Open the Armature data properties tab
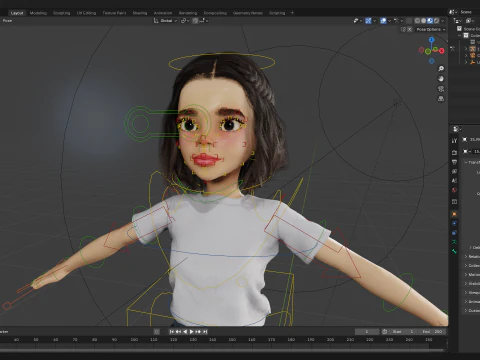Viewport: 480px width, 360px height. coord(454,242)
